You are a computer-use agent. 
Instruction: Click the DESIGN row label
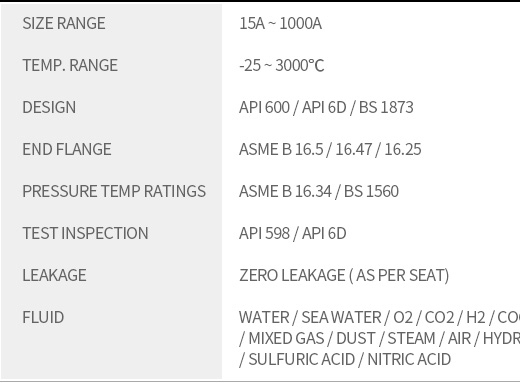tap(49, 107)
